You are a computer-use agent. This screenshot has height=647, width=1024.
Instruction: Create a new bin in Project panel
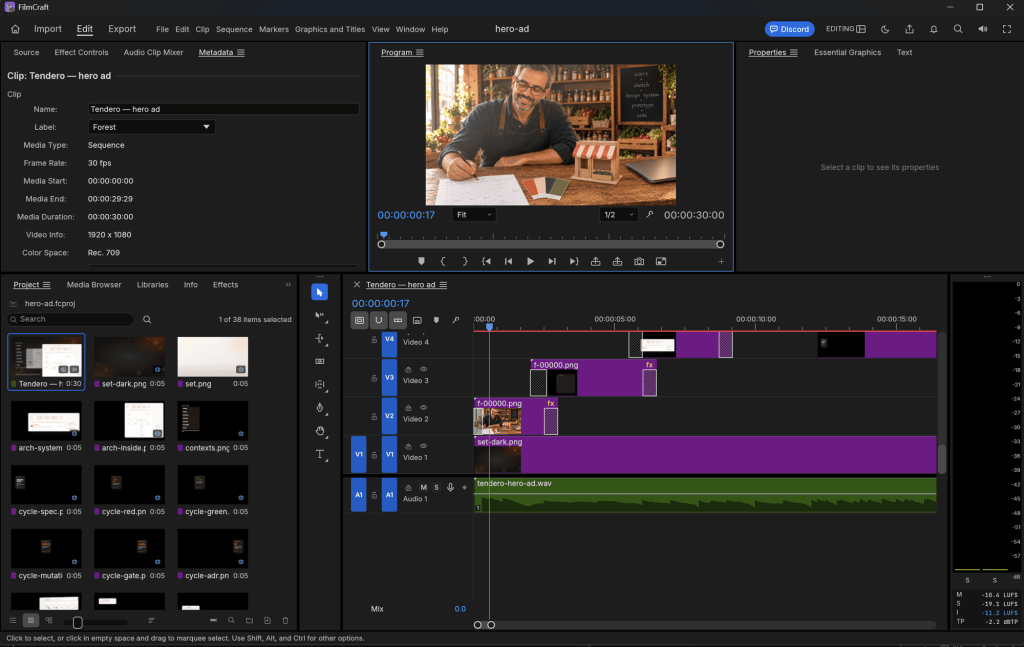point(249,620)
